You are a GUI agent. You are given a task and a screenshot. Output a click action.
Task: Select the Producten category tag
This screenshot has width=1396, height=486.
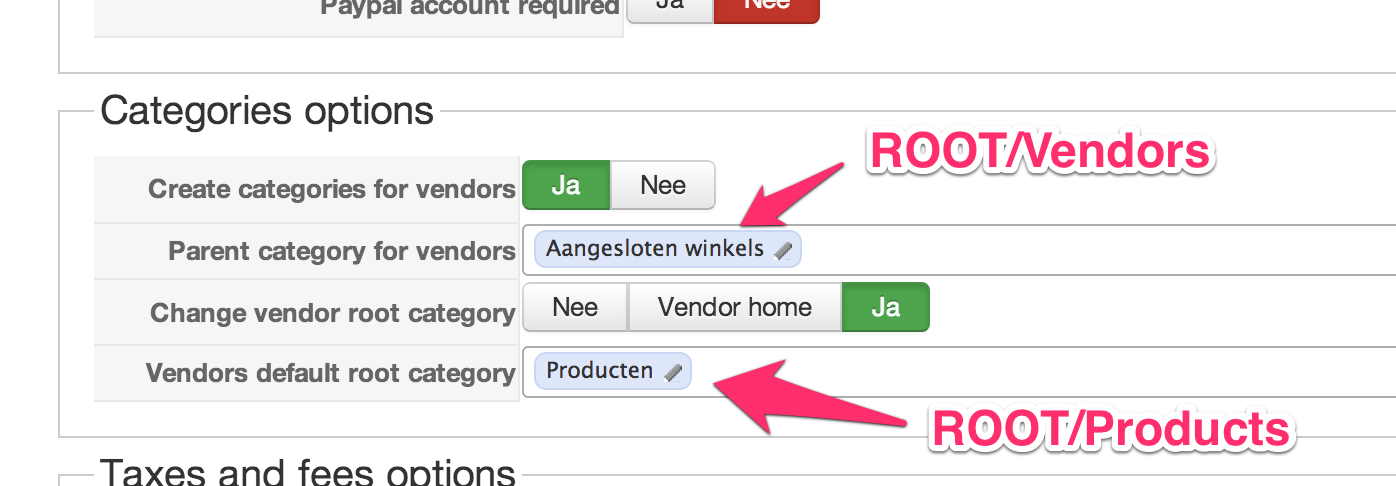pos(600,371)
